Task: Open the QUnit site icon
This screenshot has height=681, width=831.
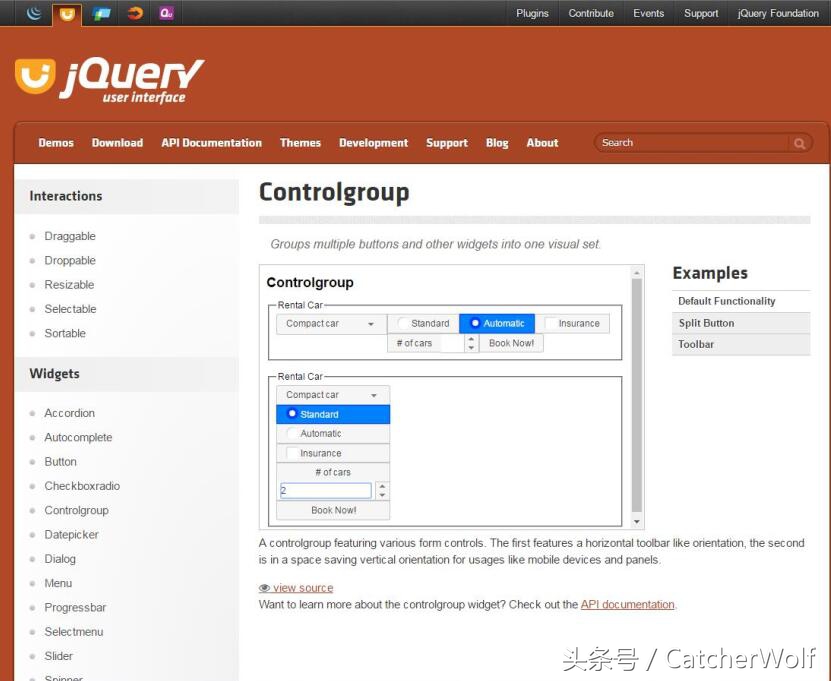Action: 166,13
